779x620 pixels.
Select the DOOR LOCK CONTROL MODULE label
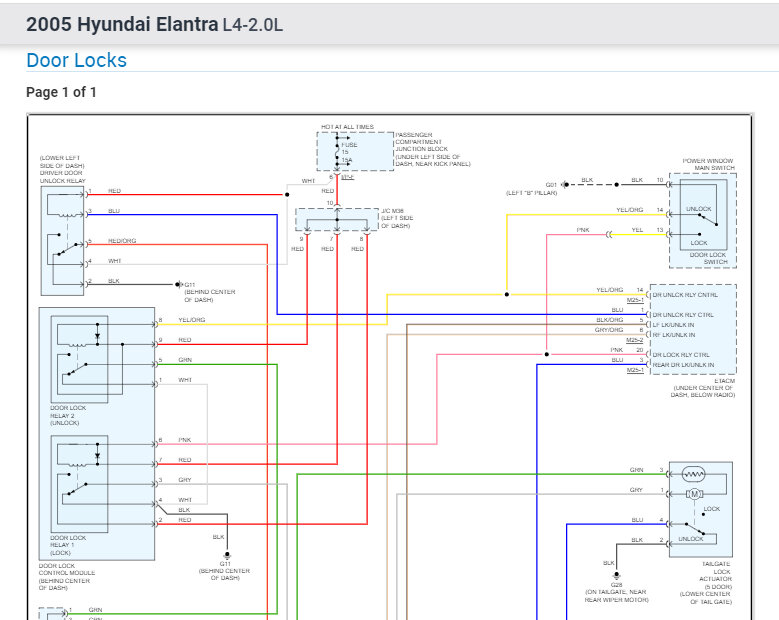tap(67, 569)
